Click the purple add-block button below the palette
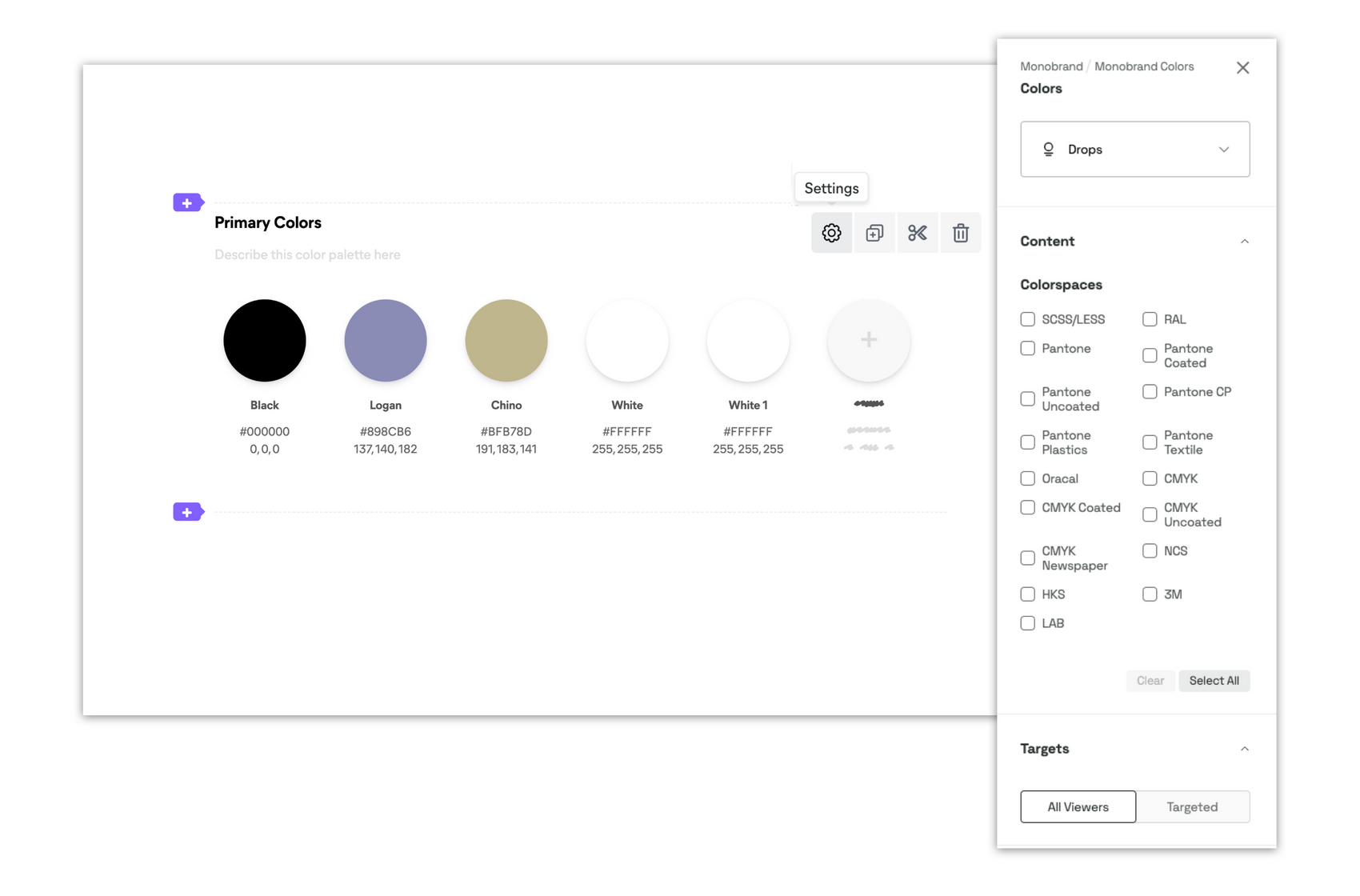1360x896 pixels. (x=188, y=512)
